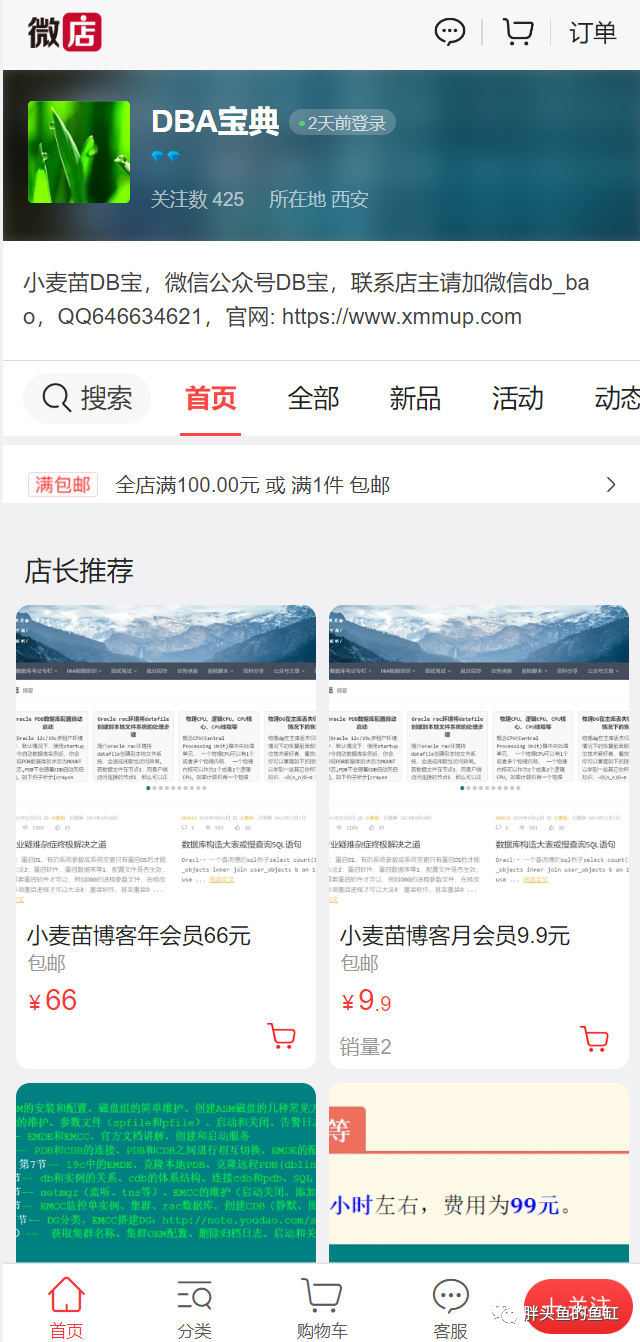Image resolution: width=640 pixels, height=1342 pixels.
Task: Open the 小麦苗博客年会员66元 product thumbnail
Action: click(166, 754)
